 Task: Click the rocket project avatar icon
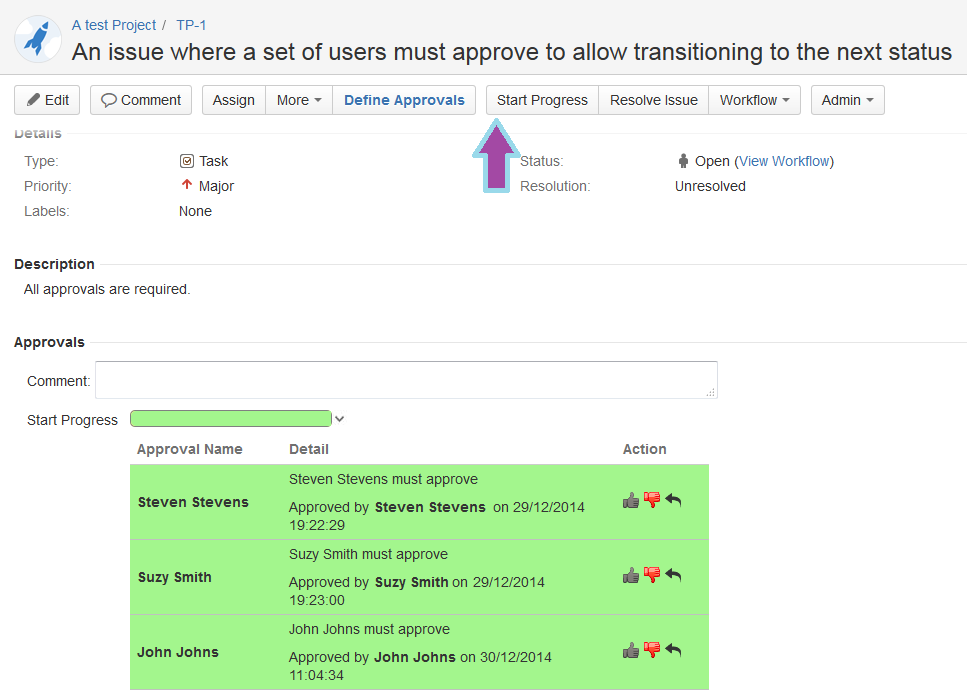[x=38, y=39]
